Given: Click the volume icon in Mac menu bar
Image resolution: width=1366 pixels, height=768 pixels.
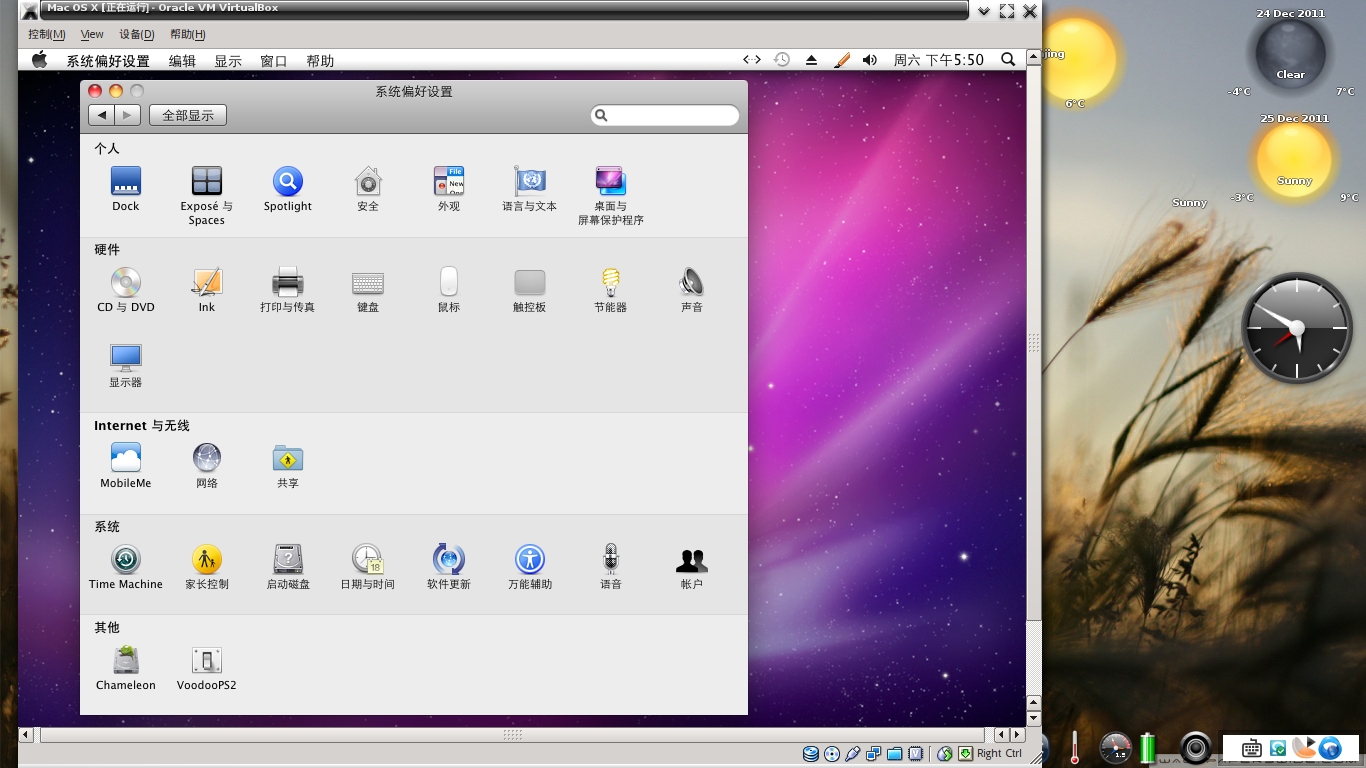Looking at the screenshot, I should (x=870, y=60).
